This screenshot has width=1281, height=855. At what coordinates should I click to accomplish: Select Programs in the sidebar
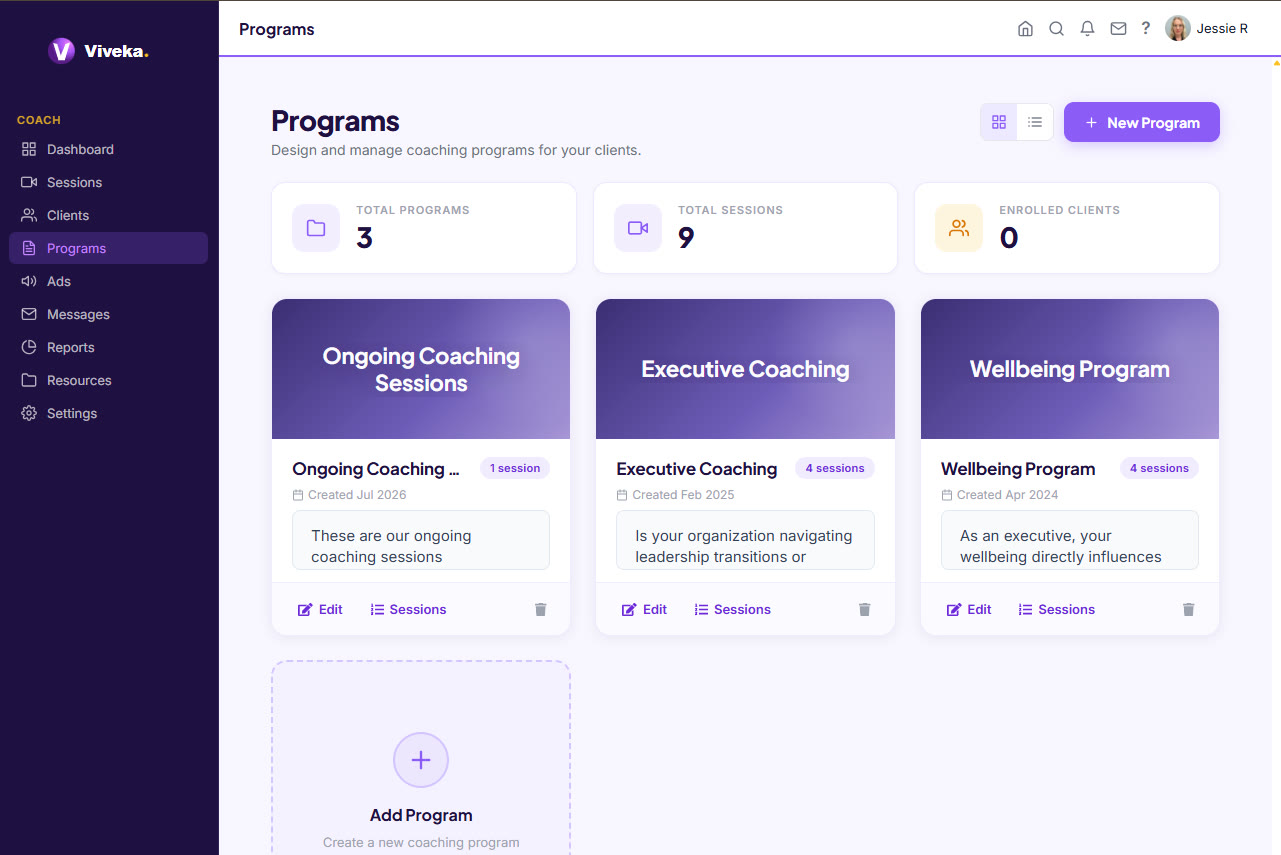pos(108,248)
